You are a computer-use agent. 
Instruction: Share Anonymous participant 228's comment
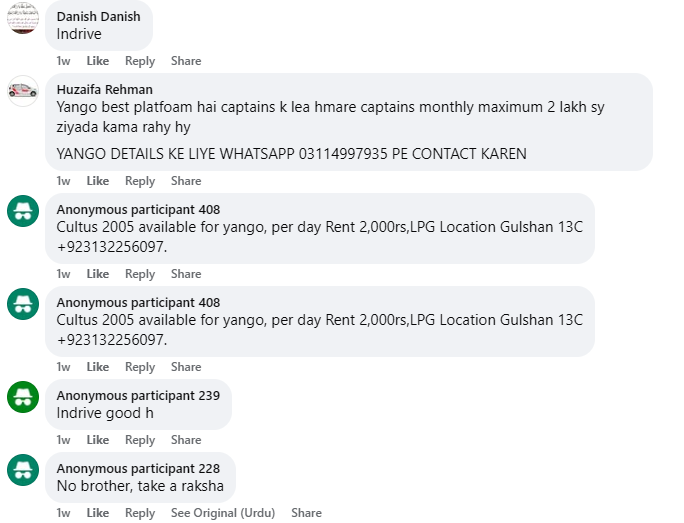306,513
